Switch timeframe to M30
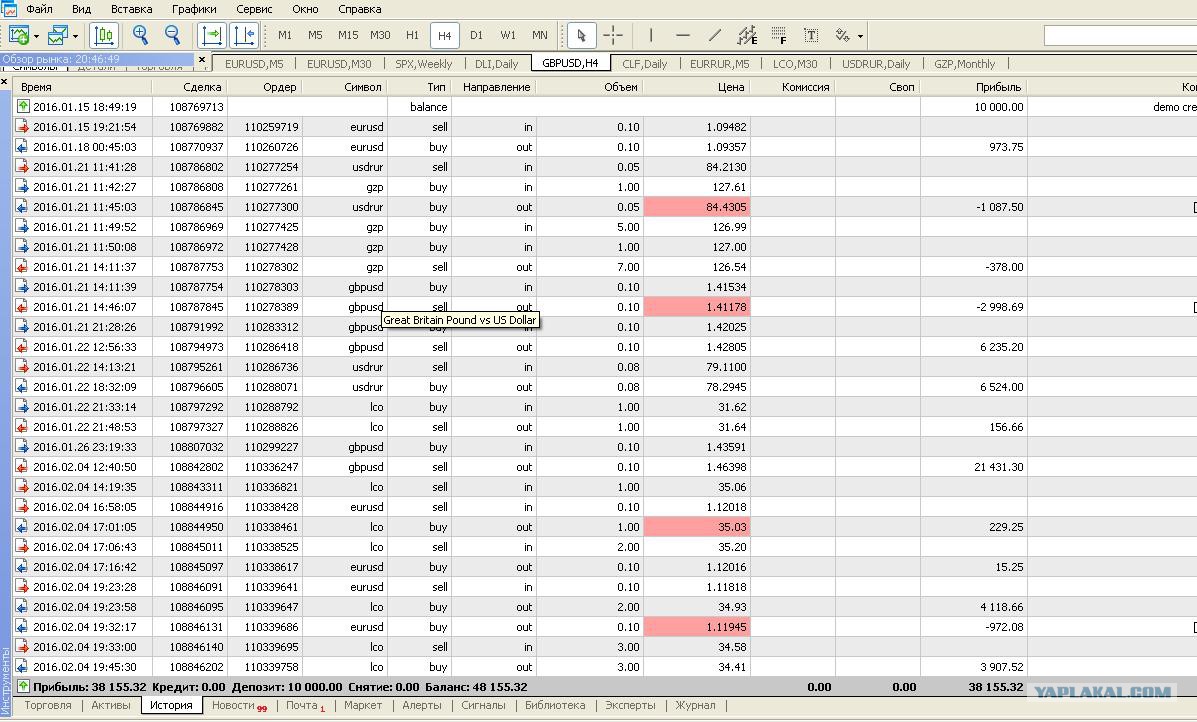This screenshot has width=1197, height=722. click(380, 35)
